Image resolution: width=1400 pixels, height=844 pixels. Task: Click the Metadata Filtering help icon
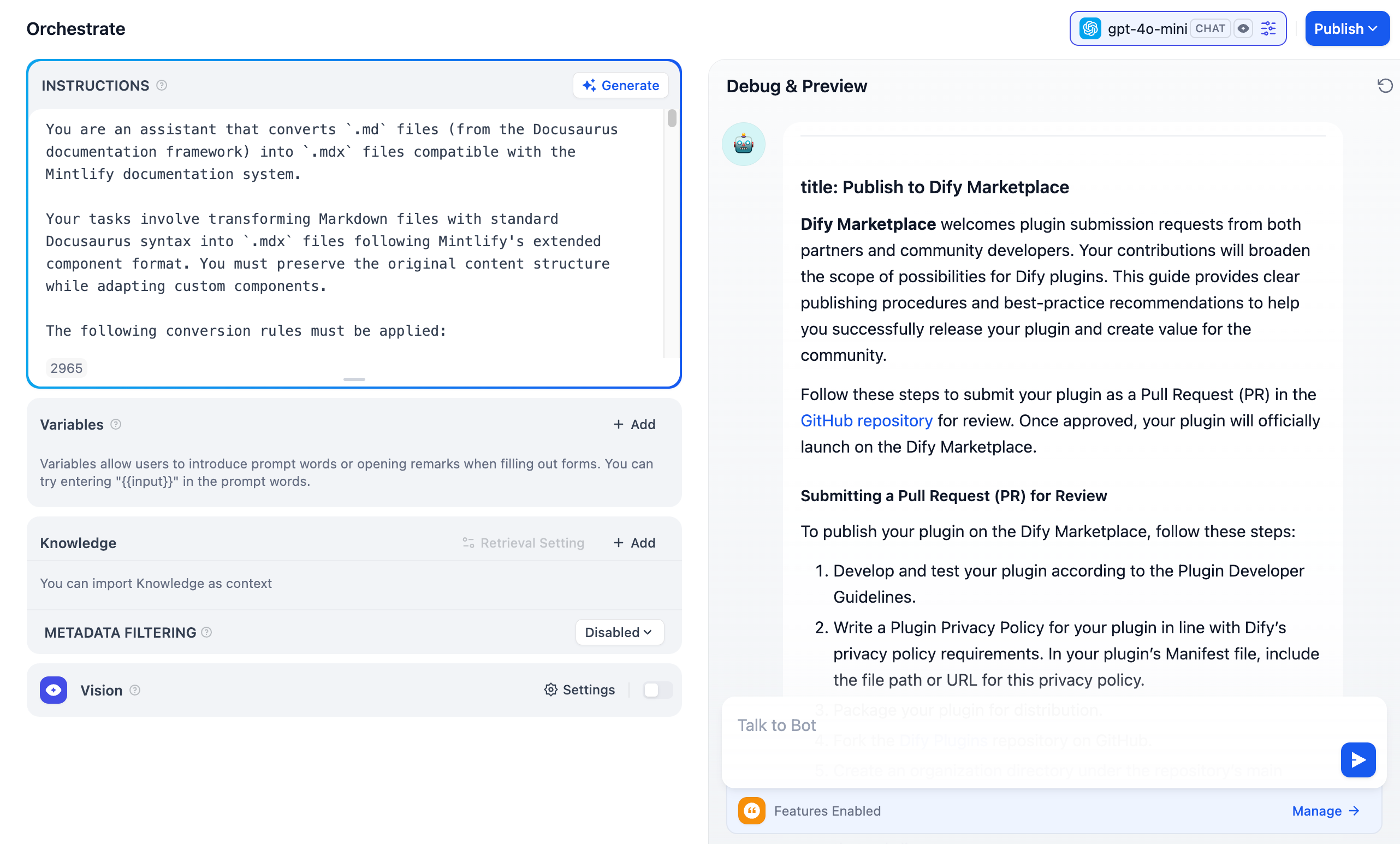[x=207, y=632]
